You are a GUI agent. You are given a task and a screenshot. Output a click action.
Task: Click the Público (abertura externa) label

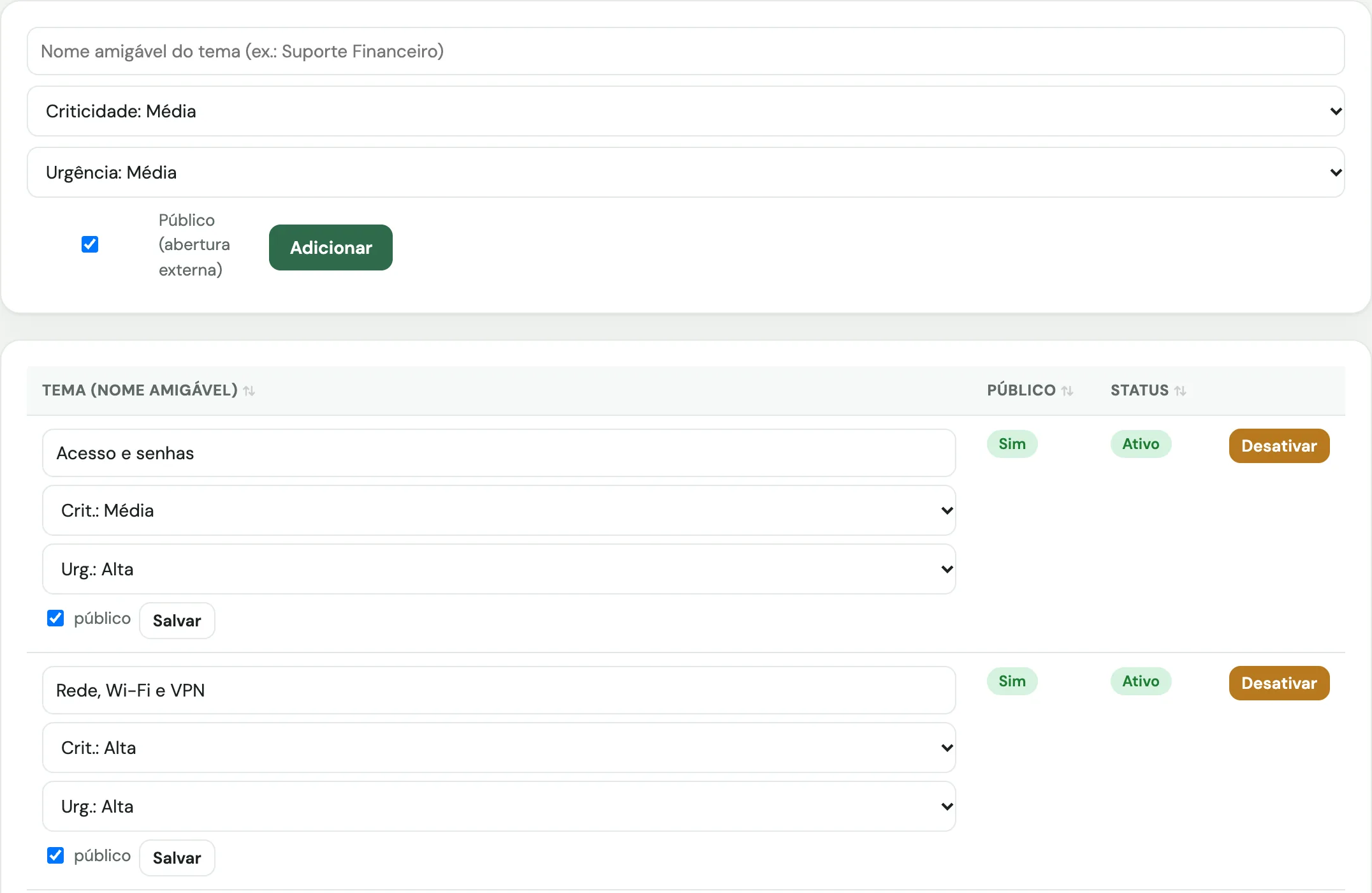click(194, 245)
